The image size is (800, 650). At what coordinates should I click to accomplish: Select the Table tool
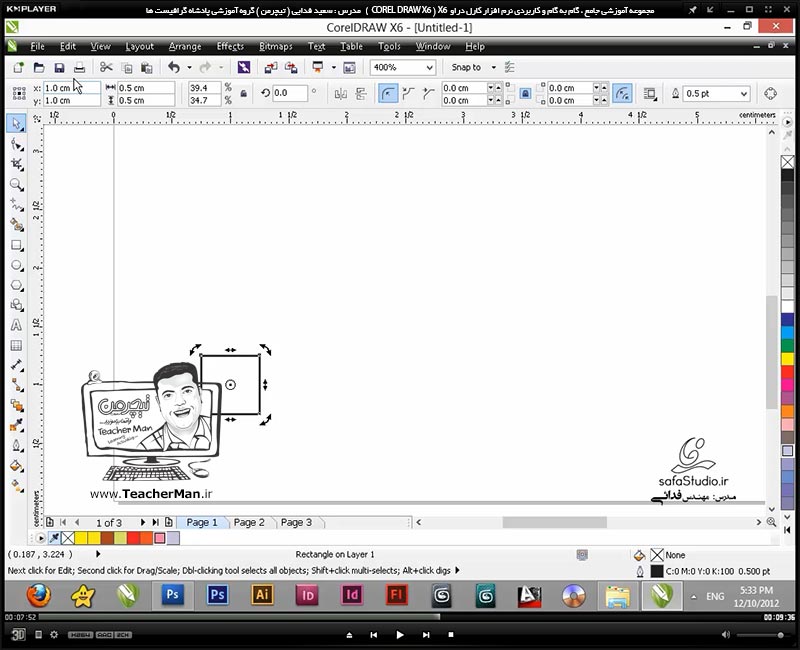16,345
